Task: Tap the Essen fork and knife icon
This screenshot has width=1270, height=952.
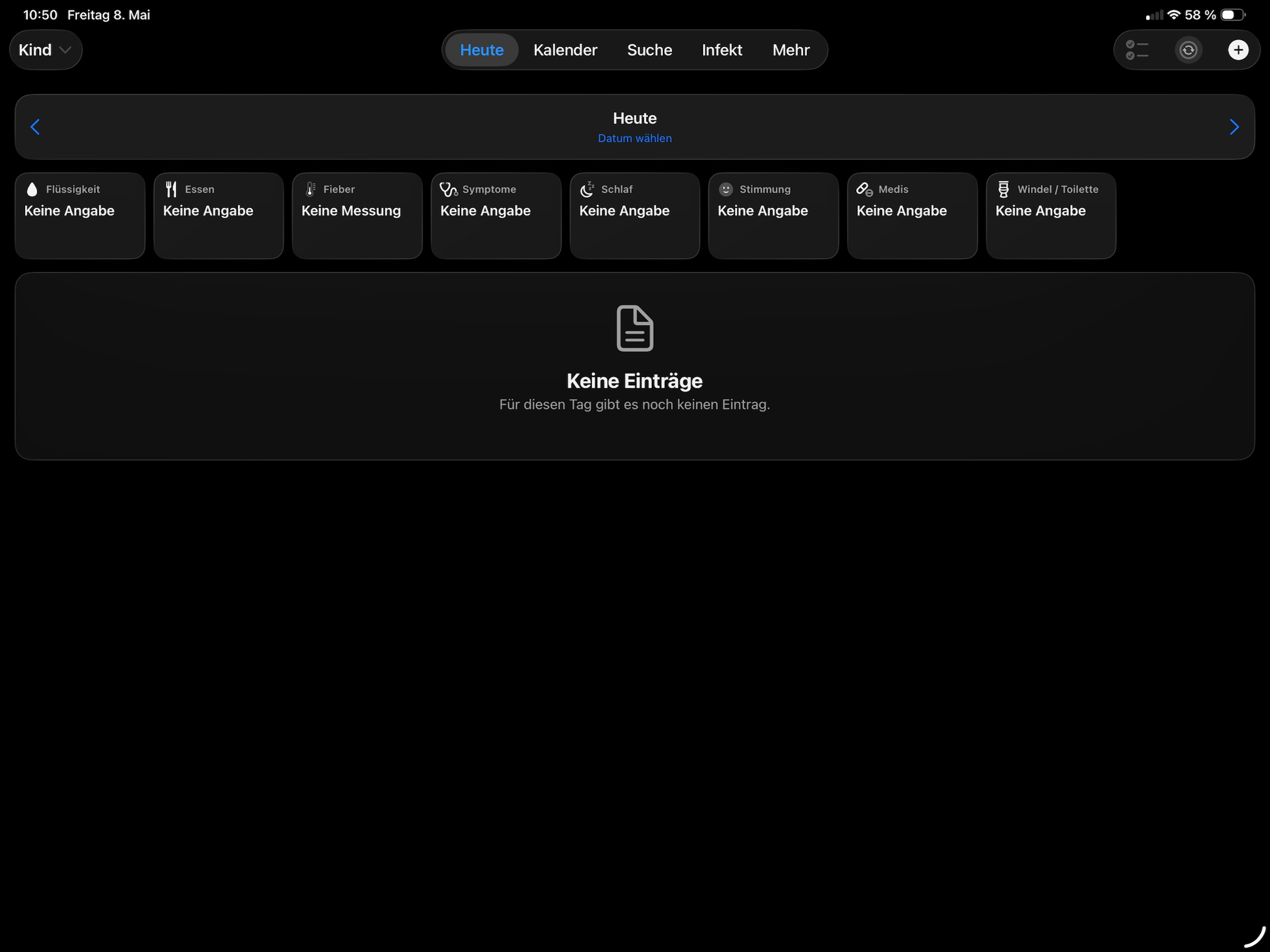Action: click(171, 190)
